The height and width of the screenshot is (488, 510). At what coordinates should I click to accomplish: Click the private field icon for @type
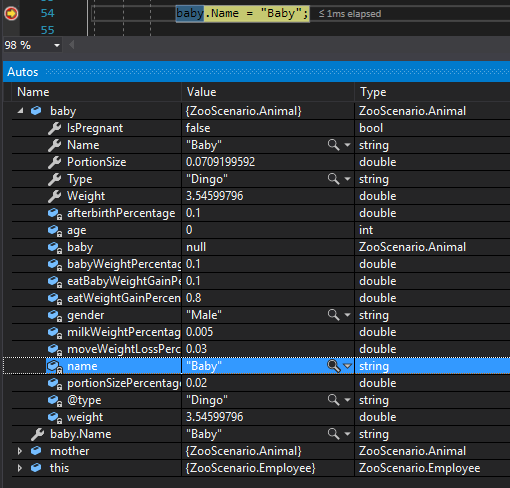pos(55,401)
